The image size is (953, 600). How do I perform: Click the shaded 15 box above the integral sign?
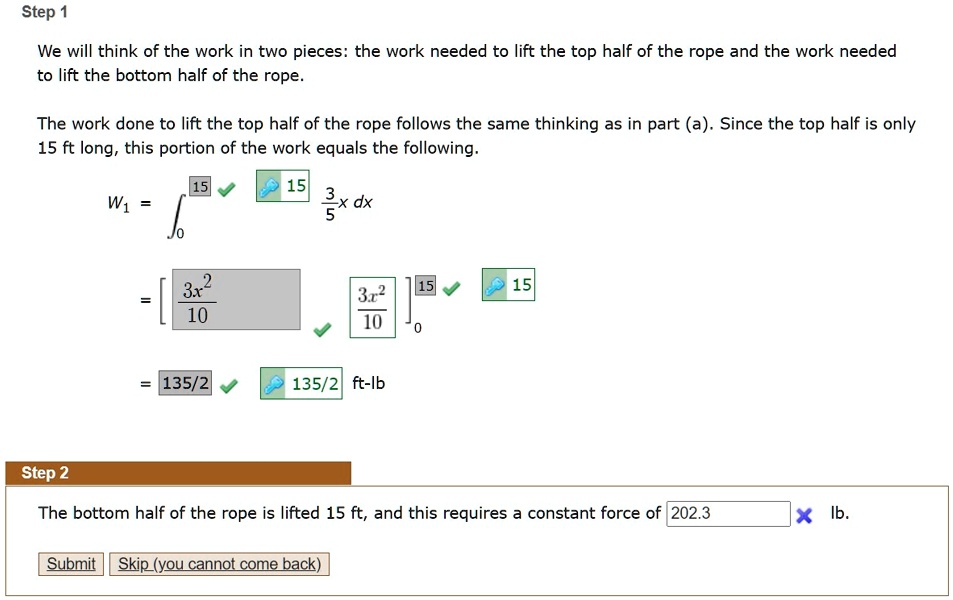coord(199,186)
